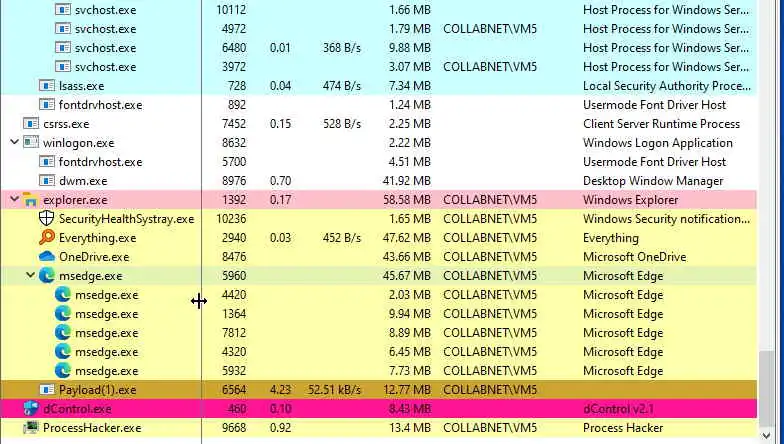784x444 pixels.
Task: Click the icon of svchost.exe PID 4972
Action: click(62, 28)
